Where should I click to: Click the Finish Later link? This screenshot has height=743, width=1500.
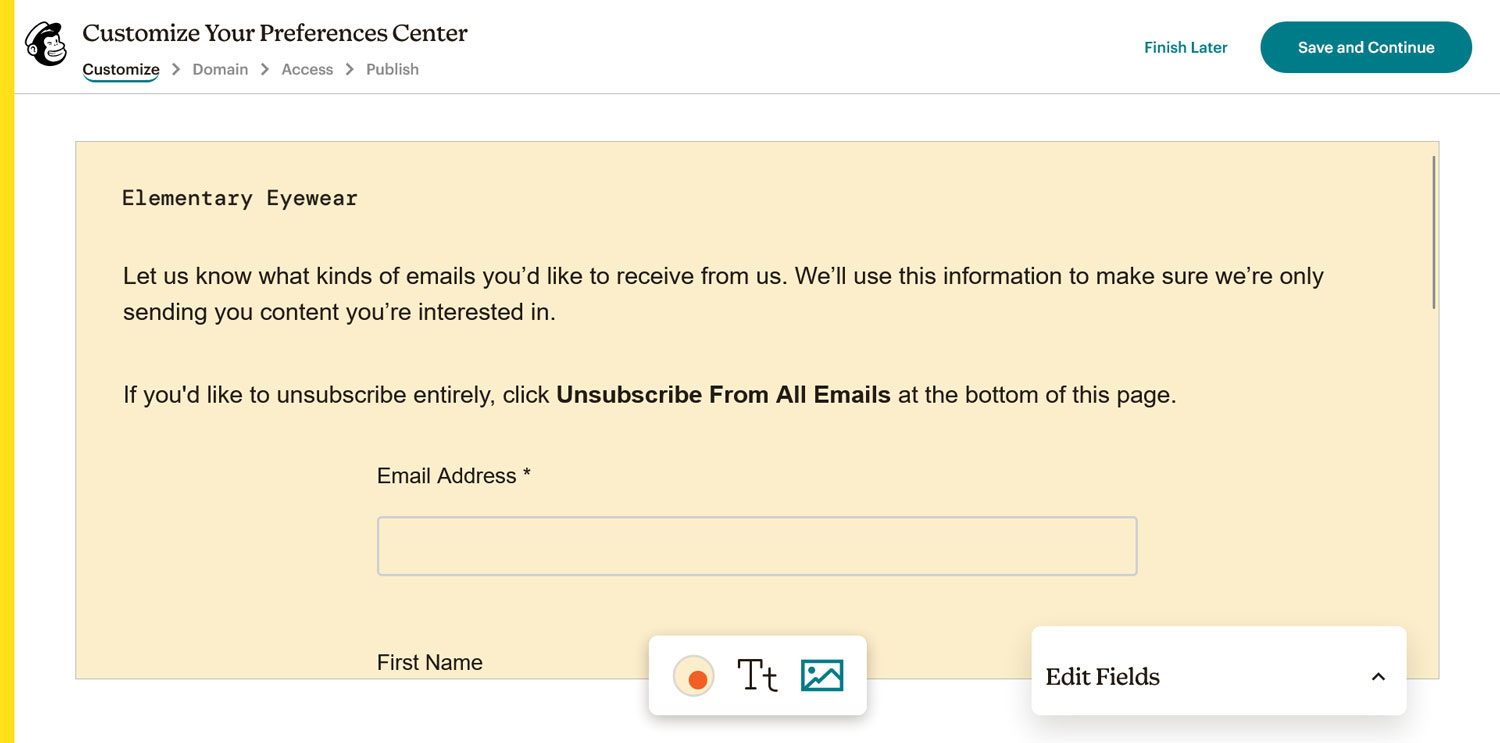(1185, 47)
